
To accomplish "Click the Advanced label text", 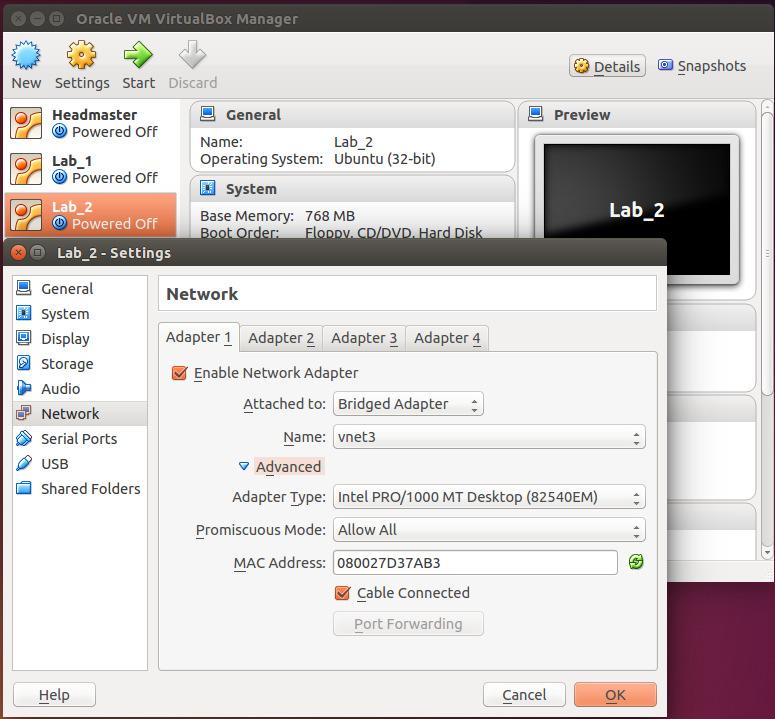I will click(289, 466).
